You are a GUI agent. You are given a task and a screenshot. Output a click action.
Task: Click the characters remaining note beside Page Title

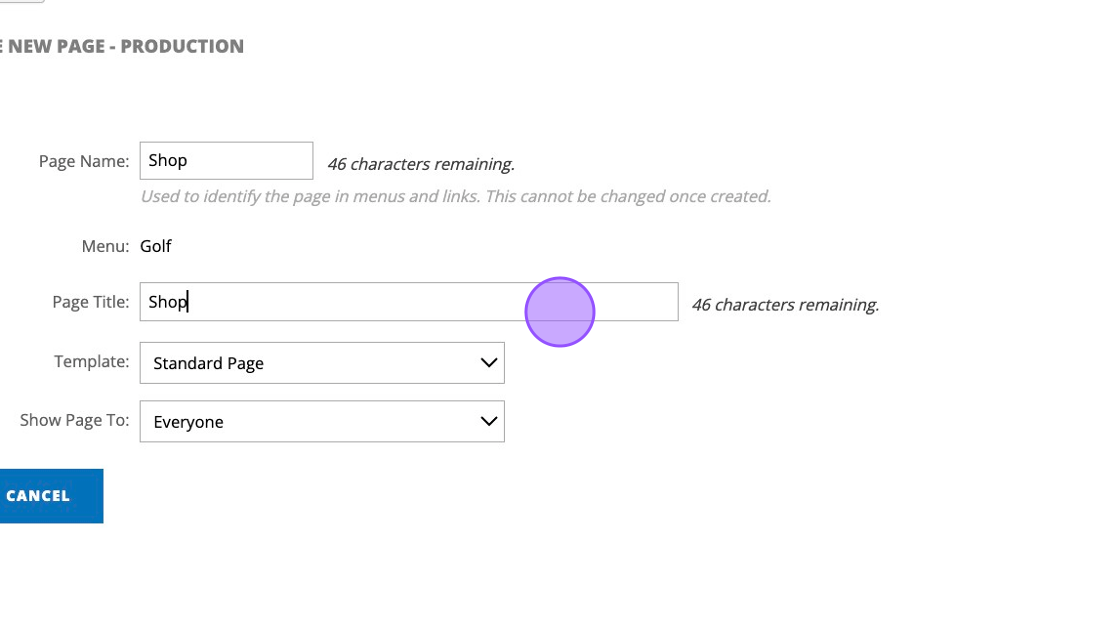pos(785,305)
